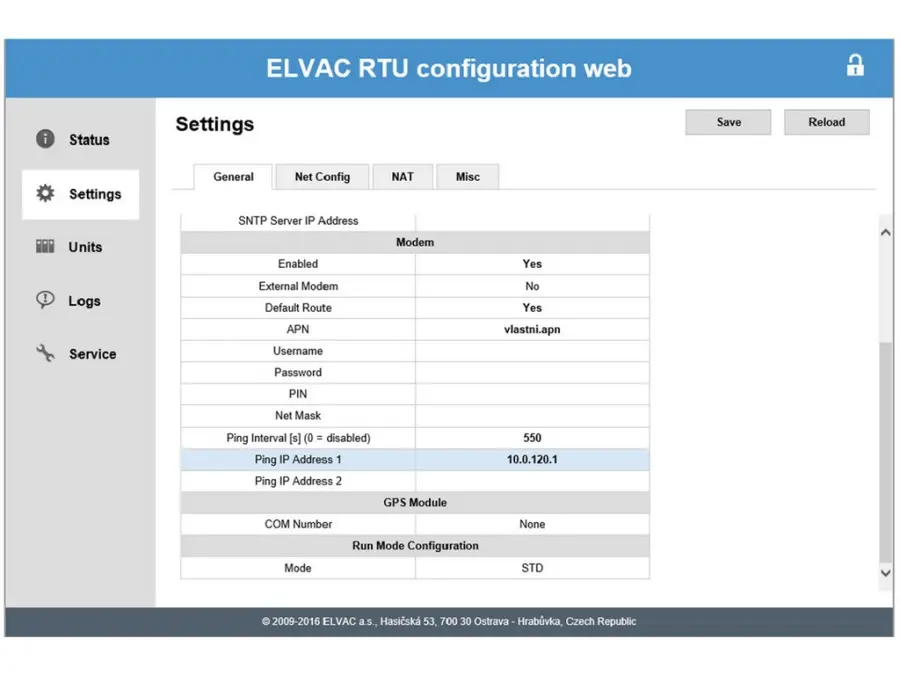
Task: Toggle the modem Enabled value
Action: pos(532,264)
